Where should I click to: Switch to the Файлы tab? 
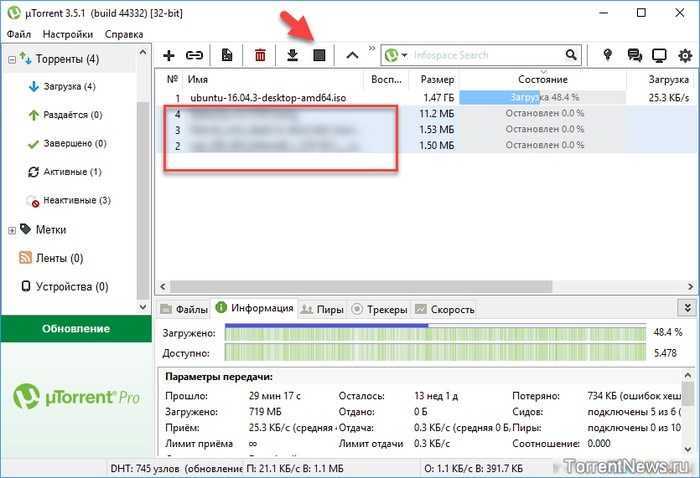tap(184, 309)
